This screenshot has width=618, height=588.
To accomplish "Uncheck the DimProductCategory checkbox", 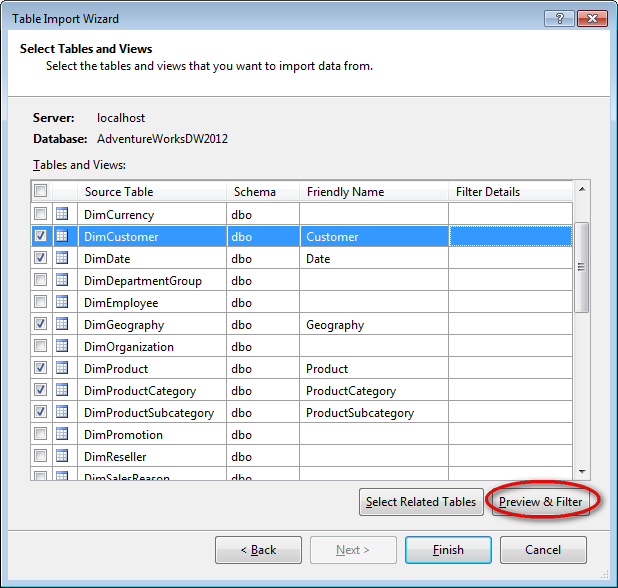I will coord(41,390).
